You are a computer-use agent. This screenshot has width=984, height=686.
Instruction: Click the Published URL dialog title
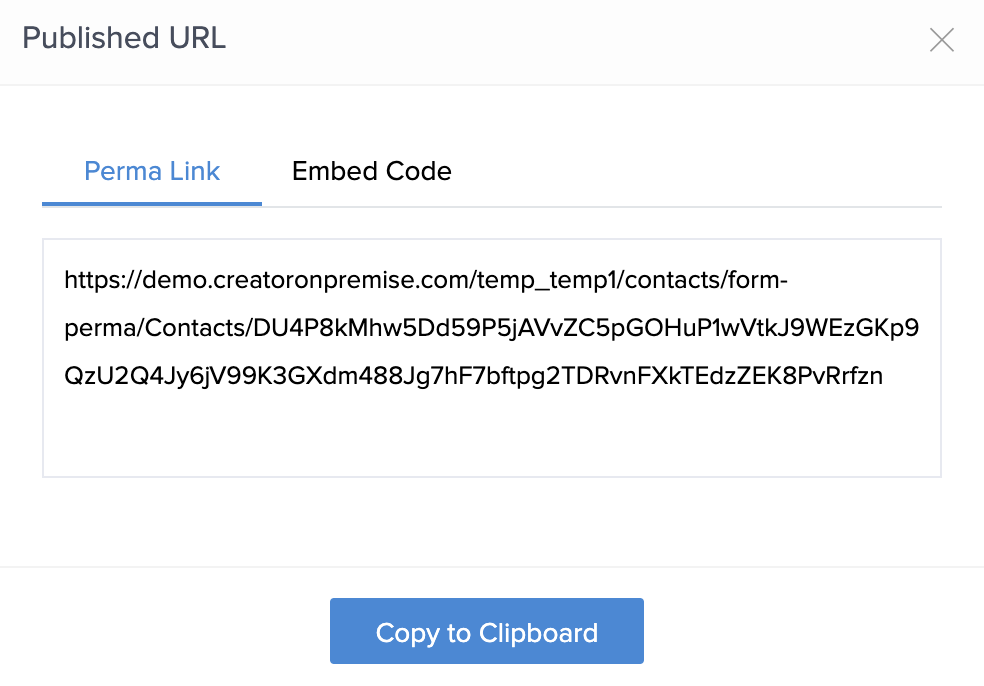[x=124, y=39]
